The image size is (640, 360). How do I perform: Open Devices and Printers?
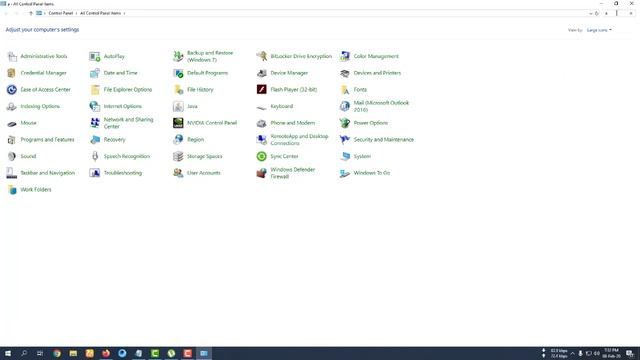click(370, 73)
